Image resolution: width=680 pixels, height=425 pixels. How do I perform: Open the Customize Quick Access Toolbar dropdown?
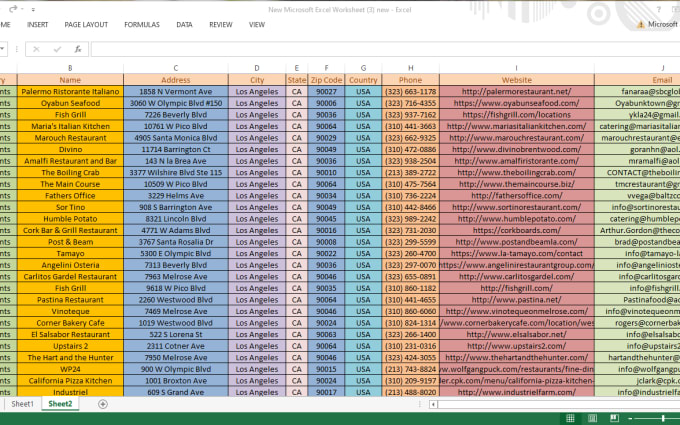tap(33, 10)
